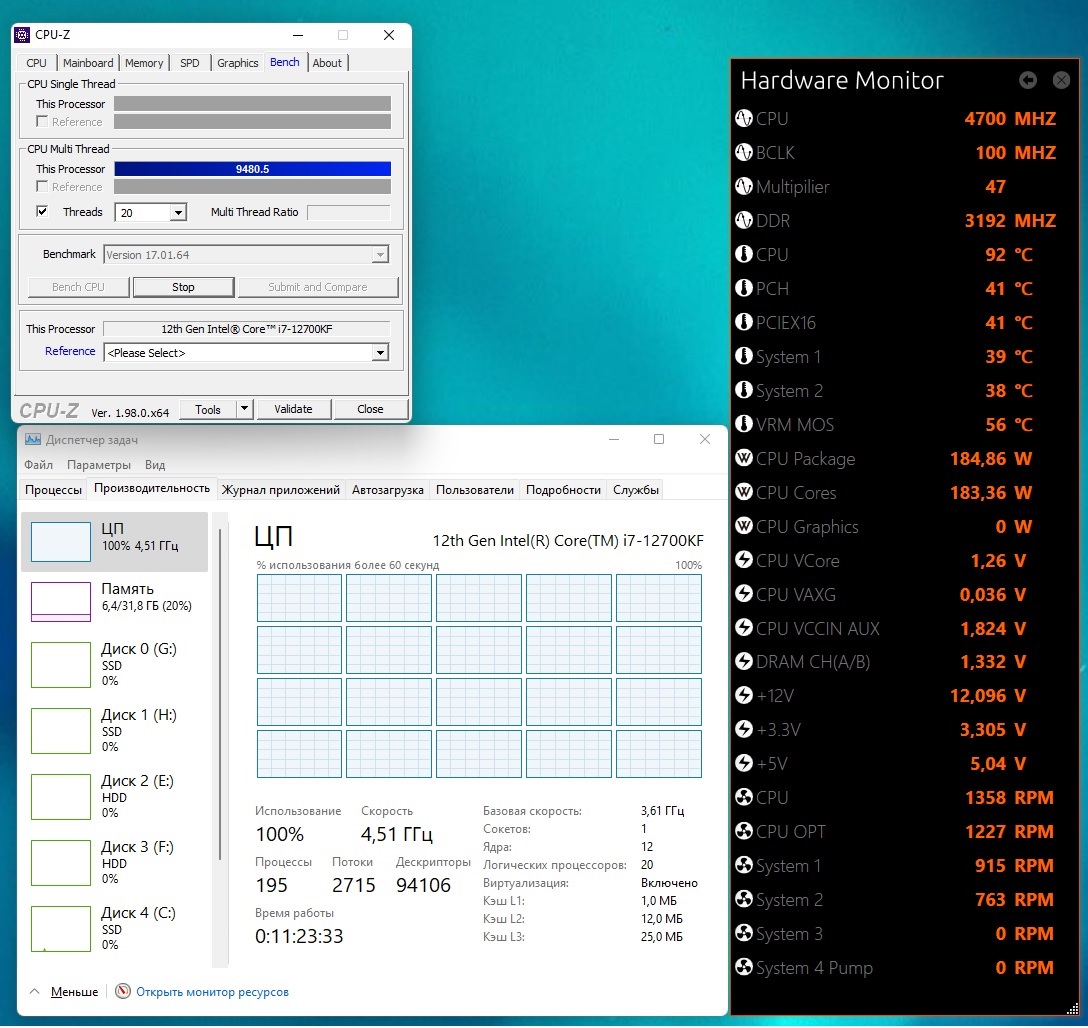Click the +5V voltage bolt icon
The width and height of the screenshot is (1088, 1028).
[x=744, y=764]
